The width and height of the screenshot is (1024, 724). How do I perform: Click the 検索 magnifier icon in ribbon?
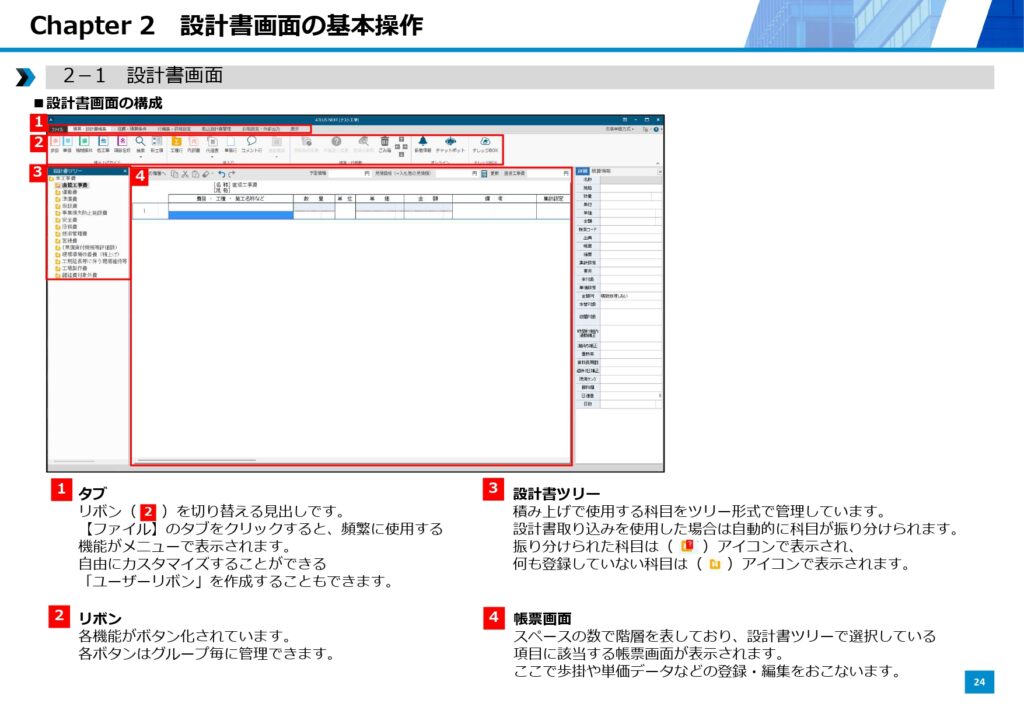(140, 142)
